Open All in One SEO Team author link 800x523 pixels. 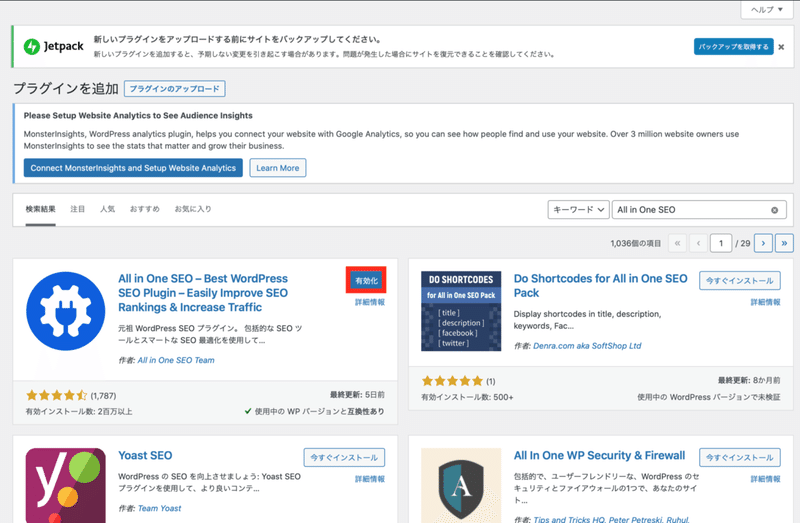tap(176, 360)
